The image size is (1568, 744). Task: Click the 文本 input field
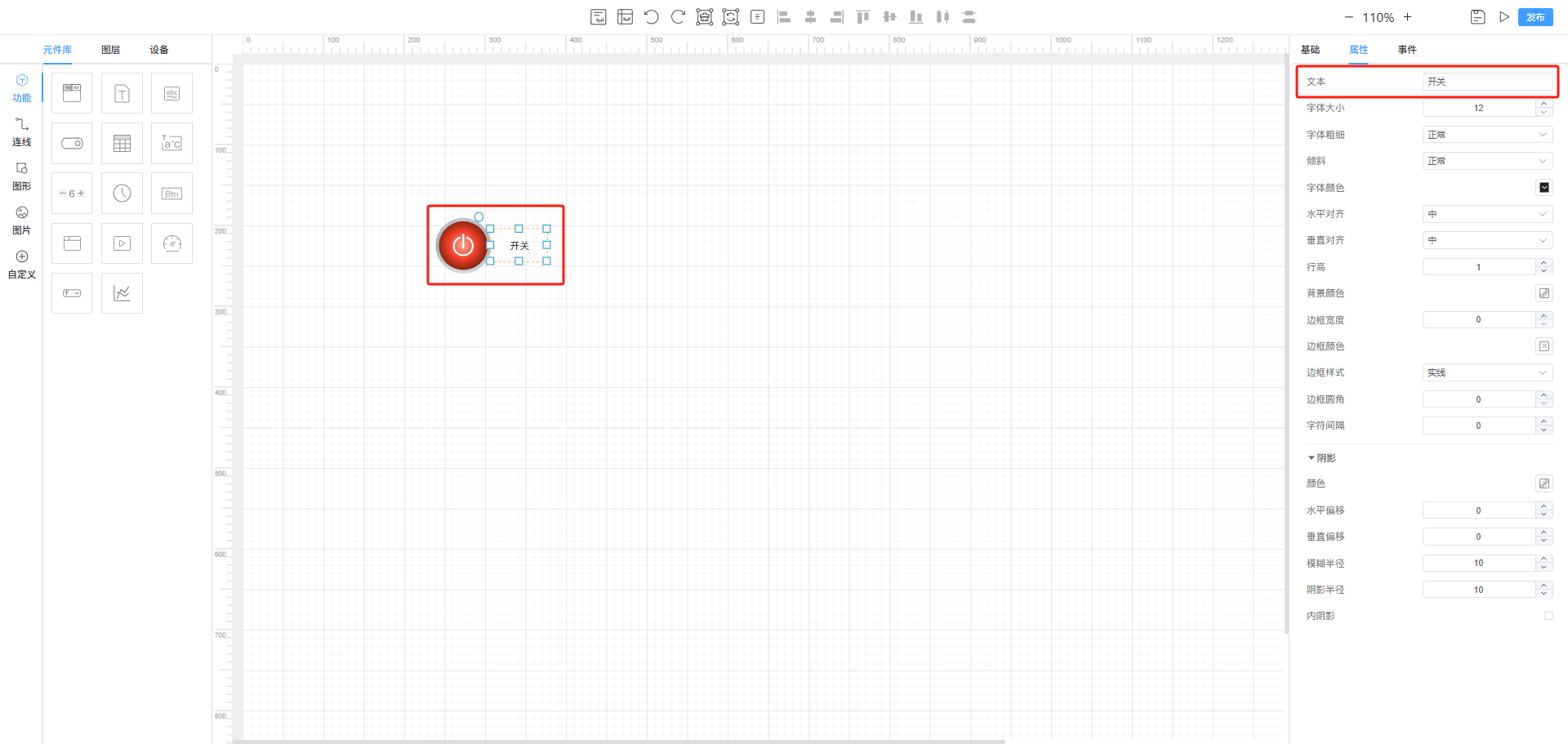(x=1486, y=82)
